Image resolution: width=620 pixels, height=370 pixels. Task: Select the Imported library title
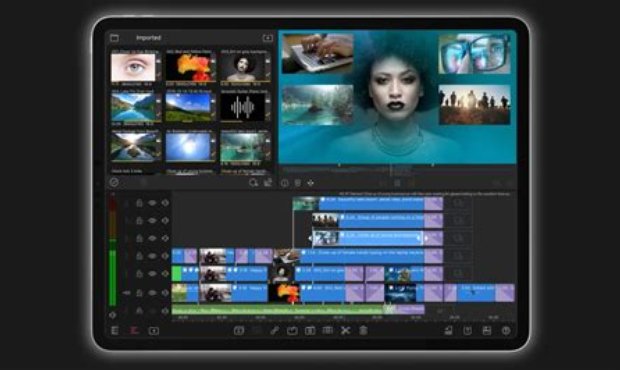pos(148,38)
